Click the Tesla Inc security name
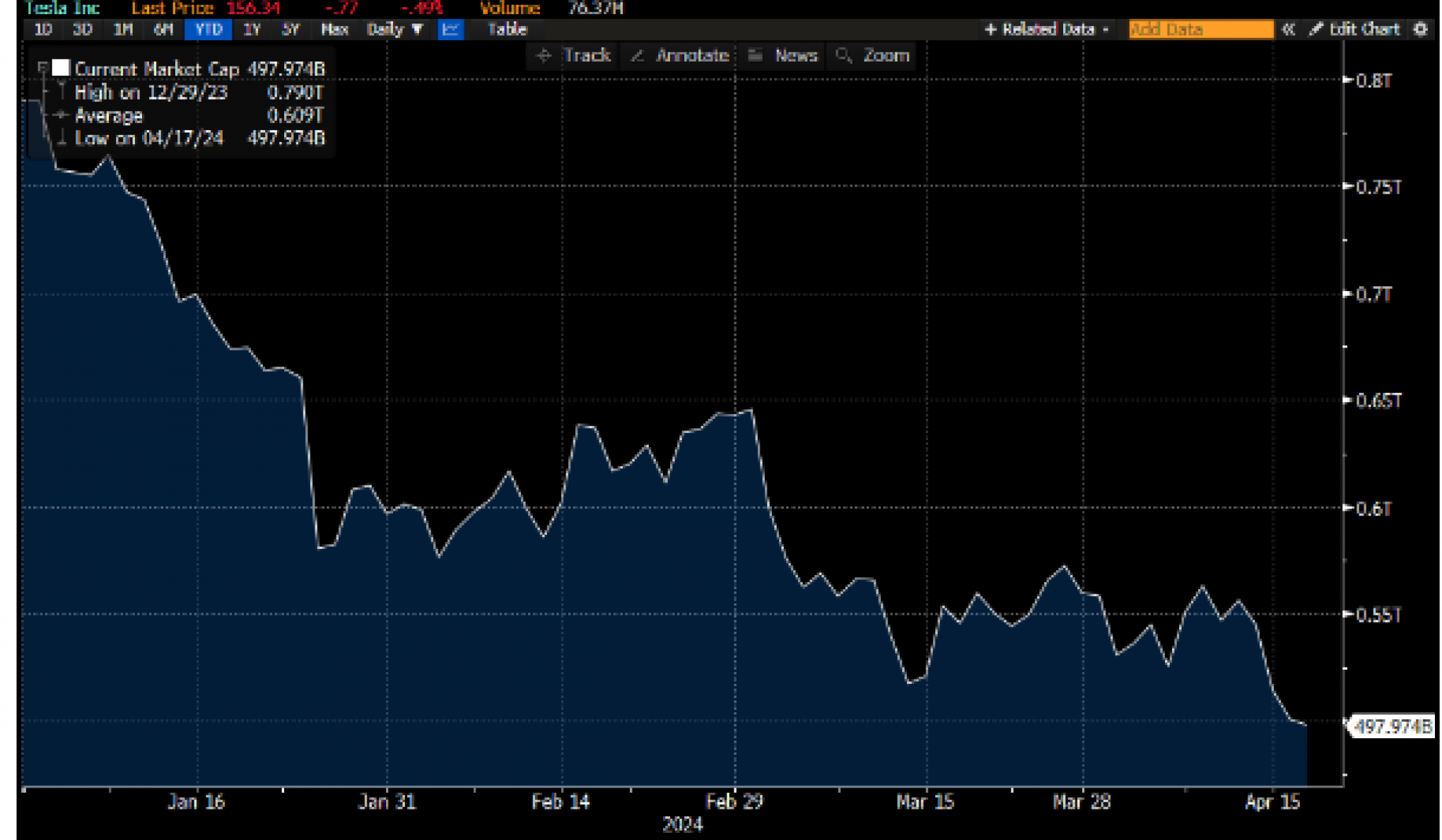 62,8
